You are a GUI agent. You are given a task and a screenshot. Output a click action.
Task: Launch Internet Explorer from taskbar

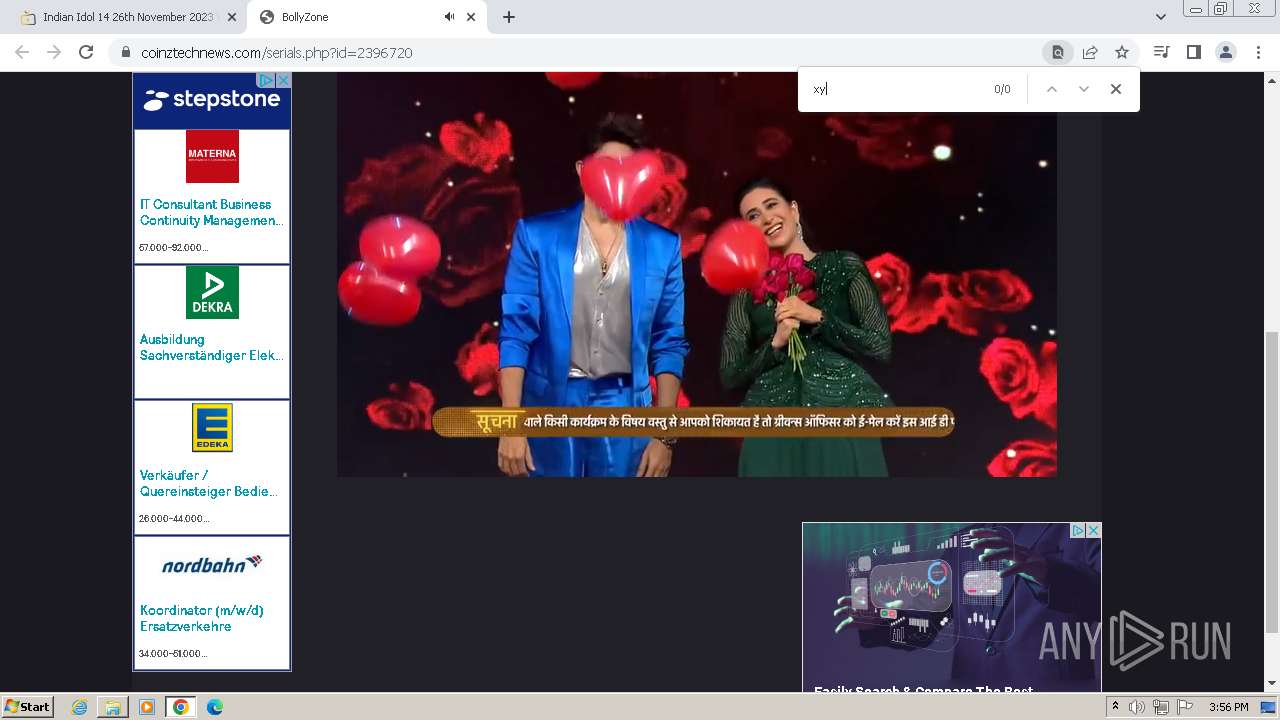pyautogui.click(x=80, y=707)
